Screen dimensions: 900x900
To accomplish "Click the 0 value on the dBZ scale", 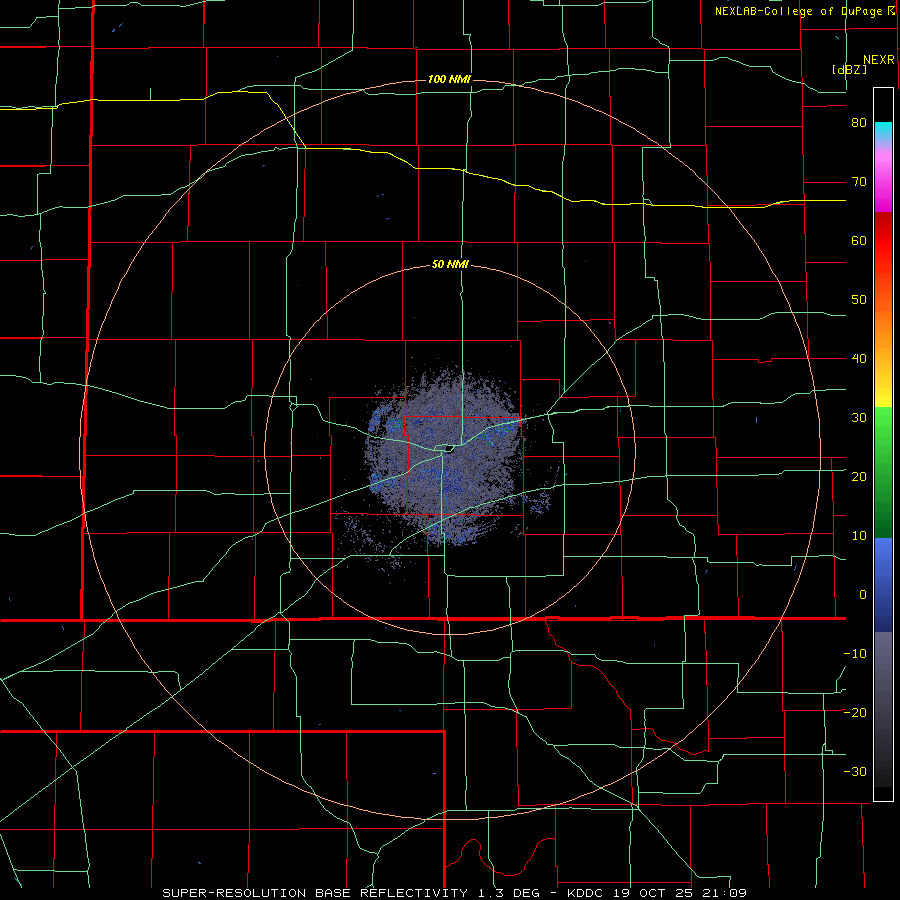I will coord(863,595).
